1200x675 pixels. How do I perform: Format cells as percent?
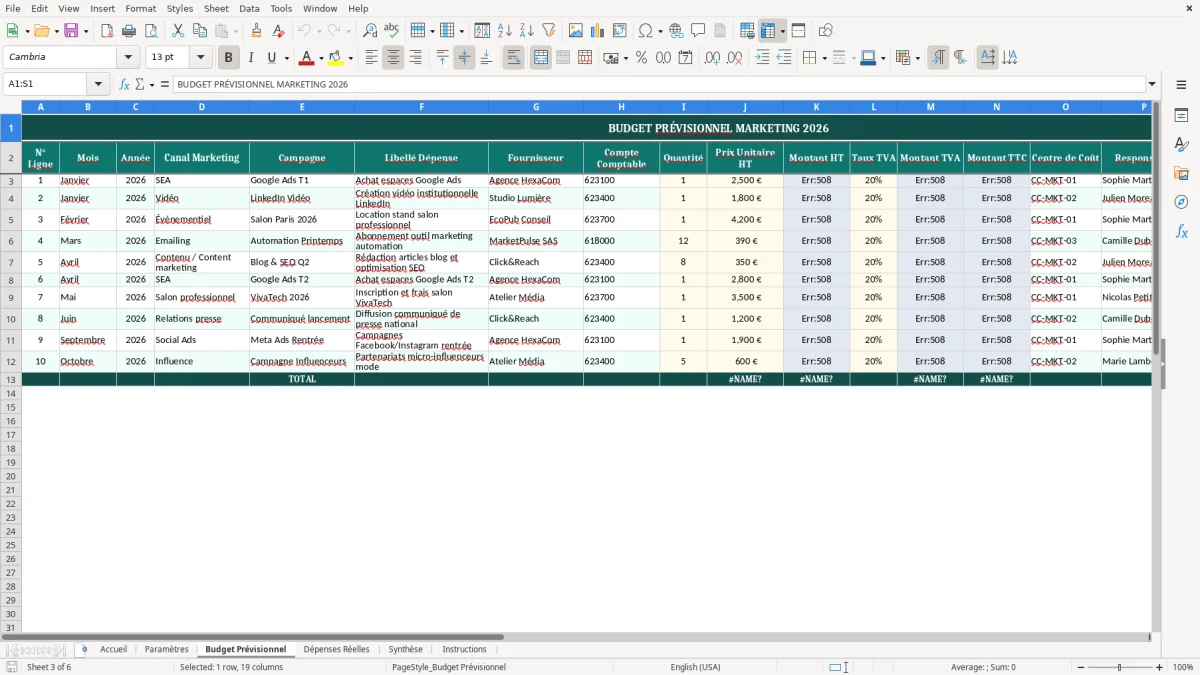tap(642, 58)
